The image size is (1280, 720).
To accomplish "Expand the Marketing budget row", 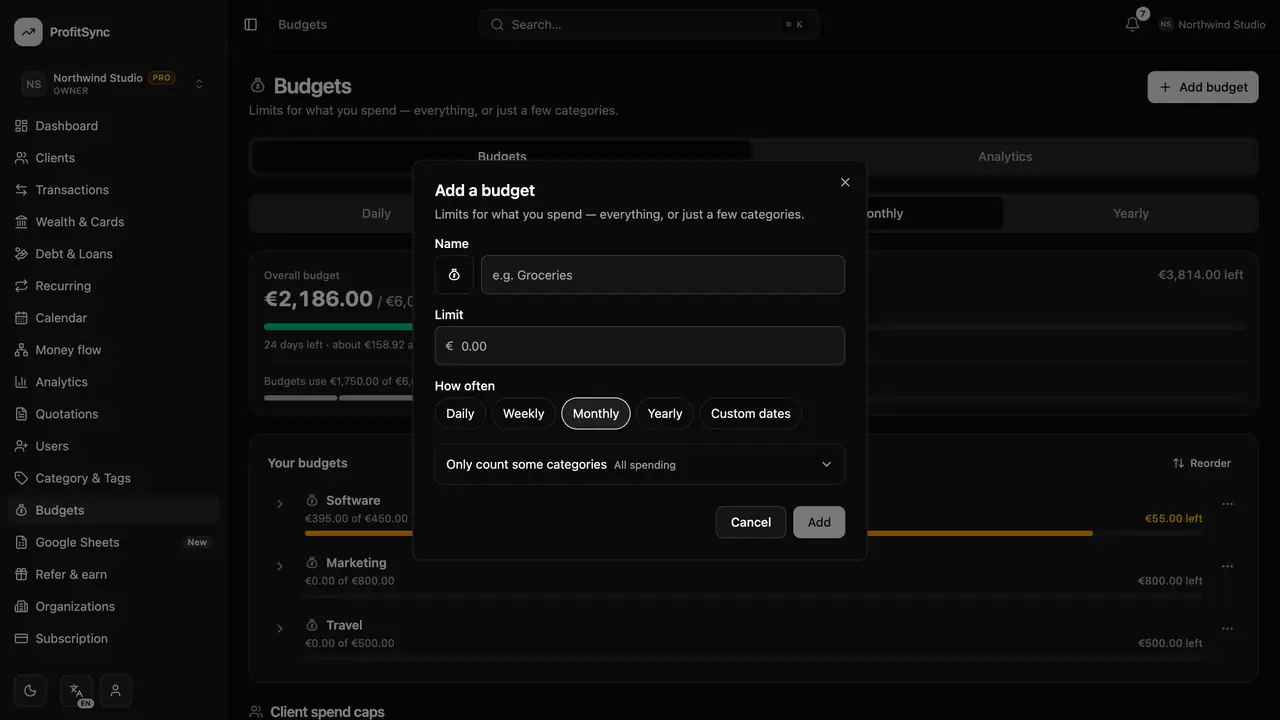I will click(280, 566).
